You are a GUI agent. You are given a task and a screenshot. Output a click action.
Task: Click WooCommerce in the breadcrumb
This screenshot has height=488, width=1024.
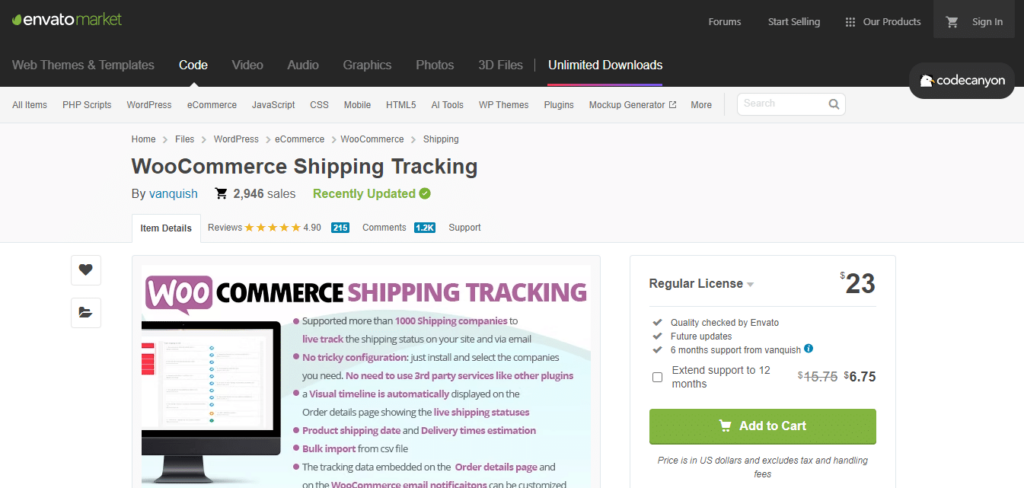372,139
